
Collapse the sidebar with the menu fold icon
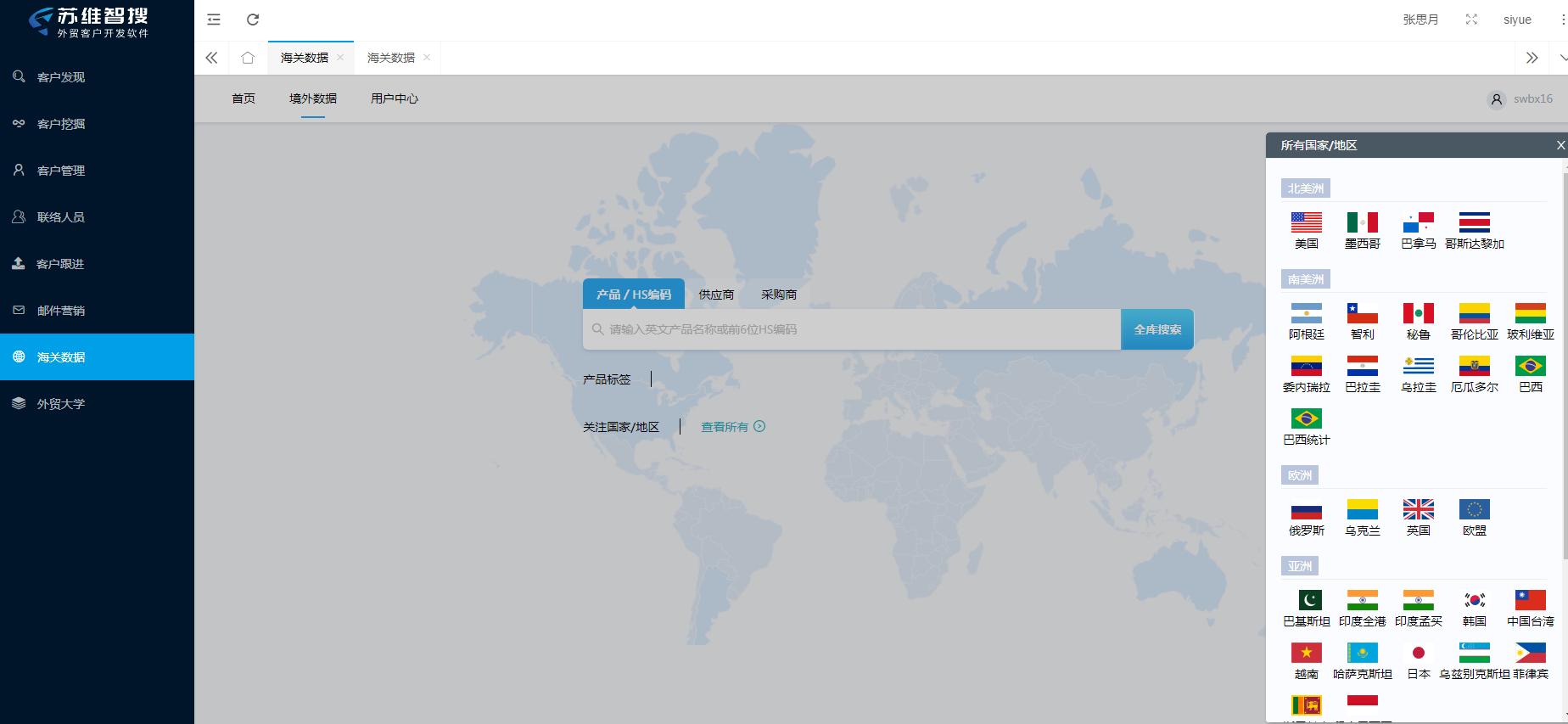[x=214, y=20]
